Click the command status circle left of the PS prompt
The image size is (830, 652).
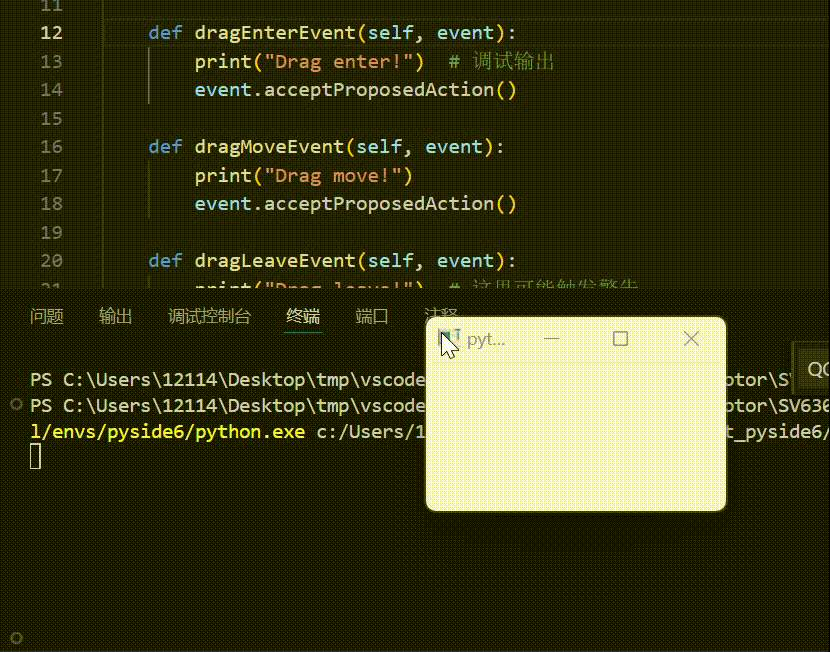click(15, 406)
